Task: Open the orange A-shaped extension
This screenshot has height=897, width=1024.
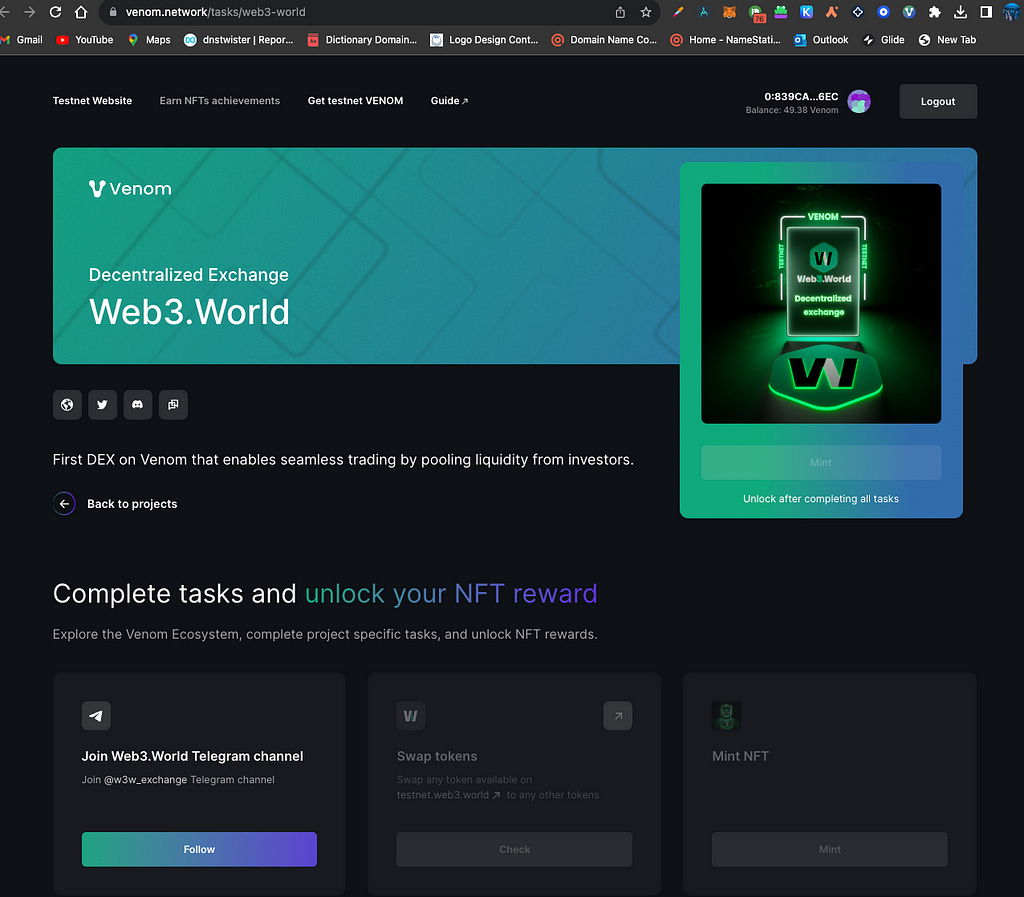Action: pos(832,12)
